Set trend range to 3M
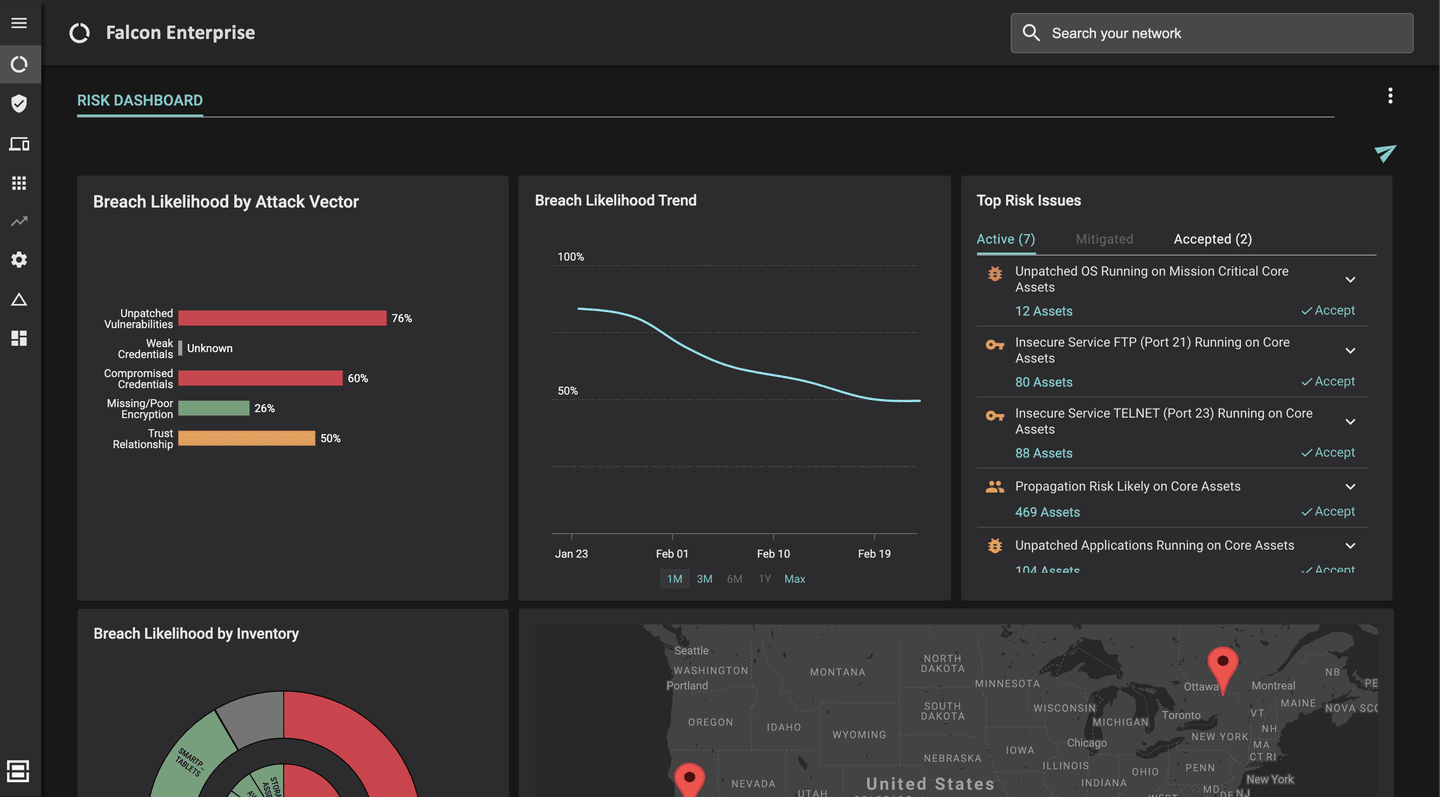Screen dimensions: 1440x797 point(705,579)
